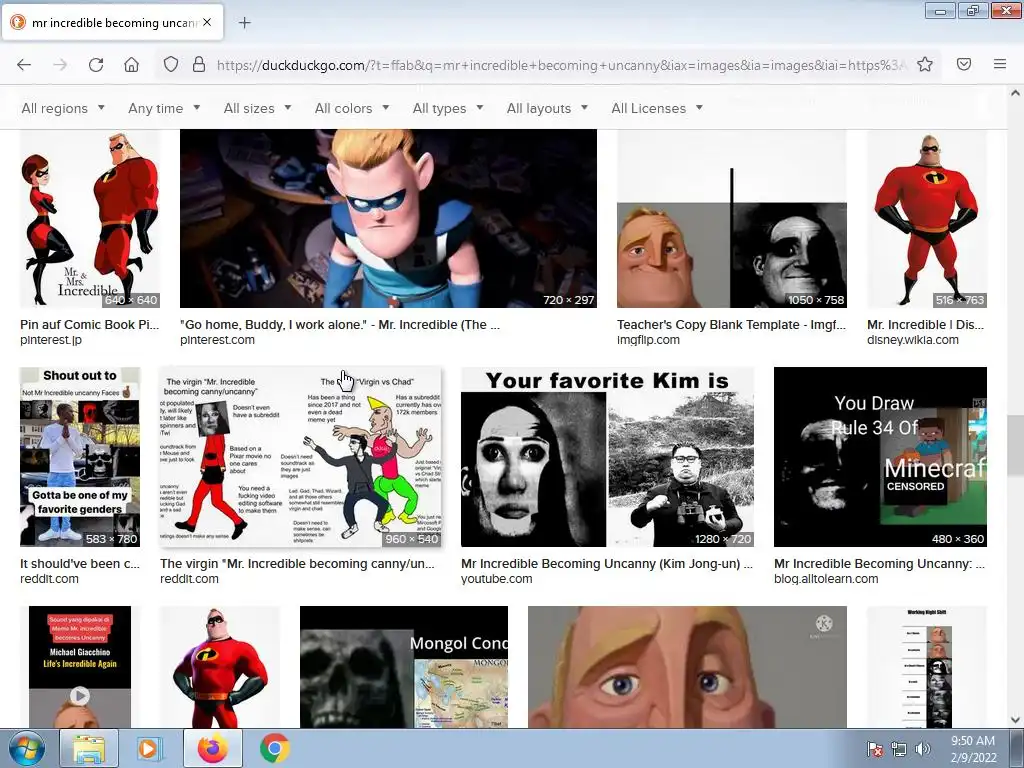Viewport: 1024px width, 768px height.
Task: Open the Save to Pocket button
Action: click(x=964, y=65)
